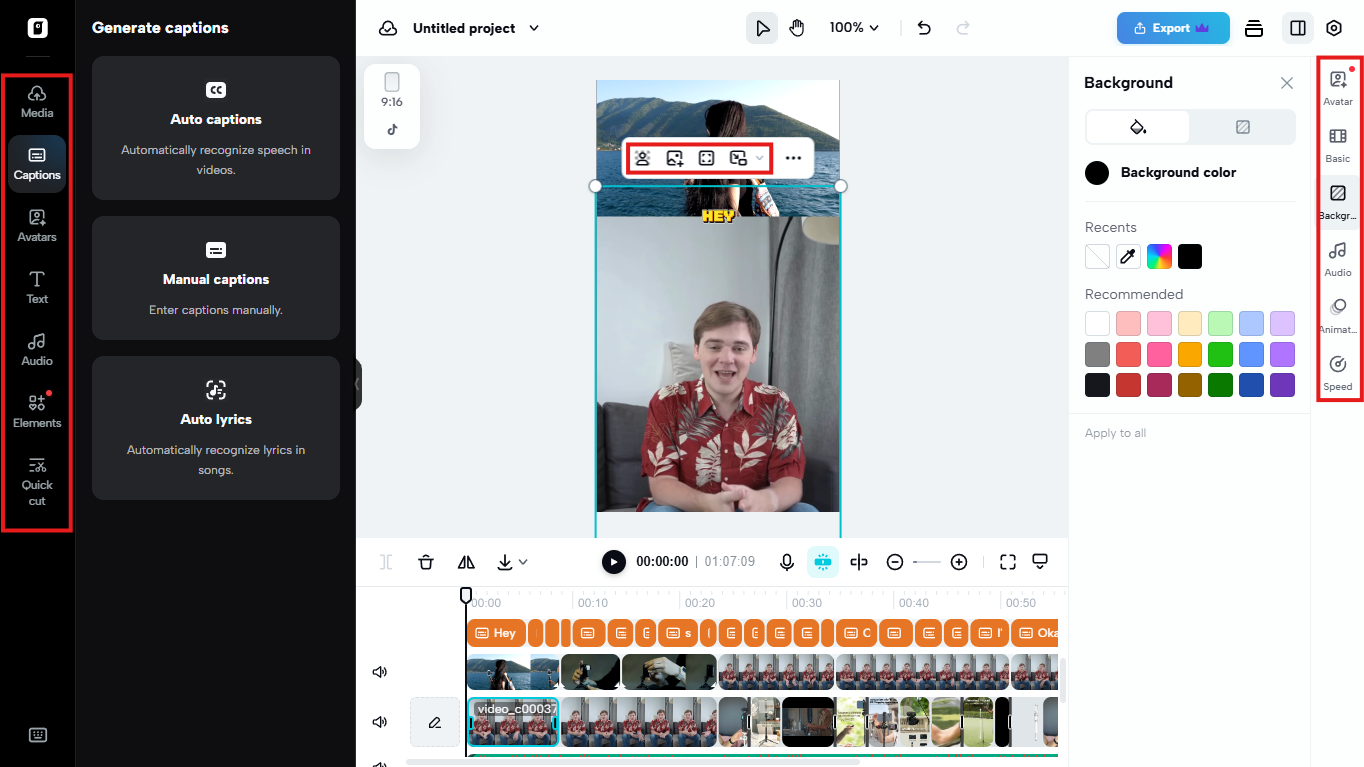Play the video preview
This screenshot has height=767, width=1364.
point(613,562)
